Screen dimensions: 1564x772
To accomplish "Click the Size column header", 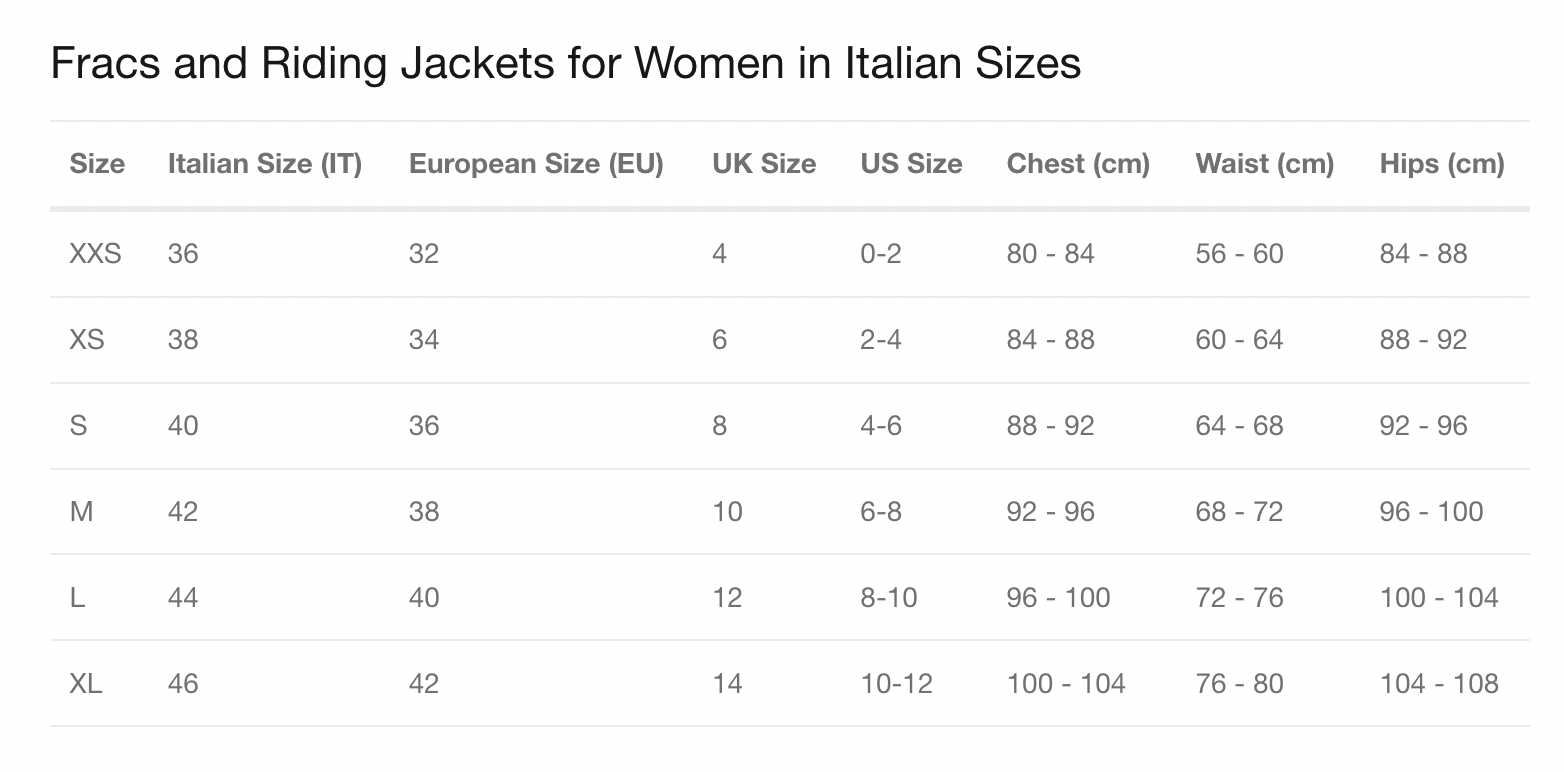I will tap(97, 164).
